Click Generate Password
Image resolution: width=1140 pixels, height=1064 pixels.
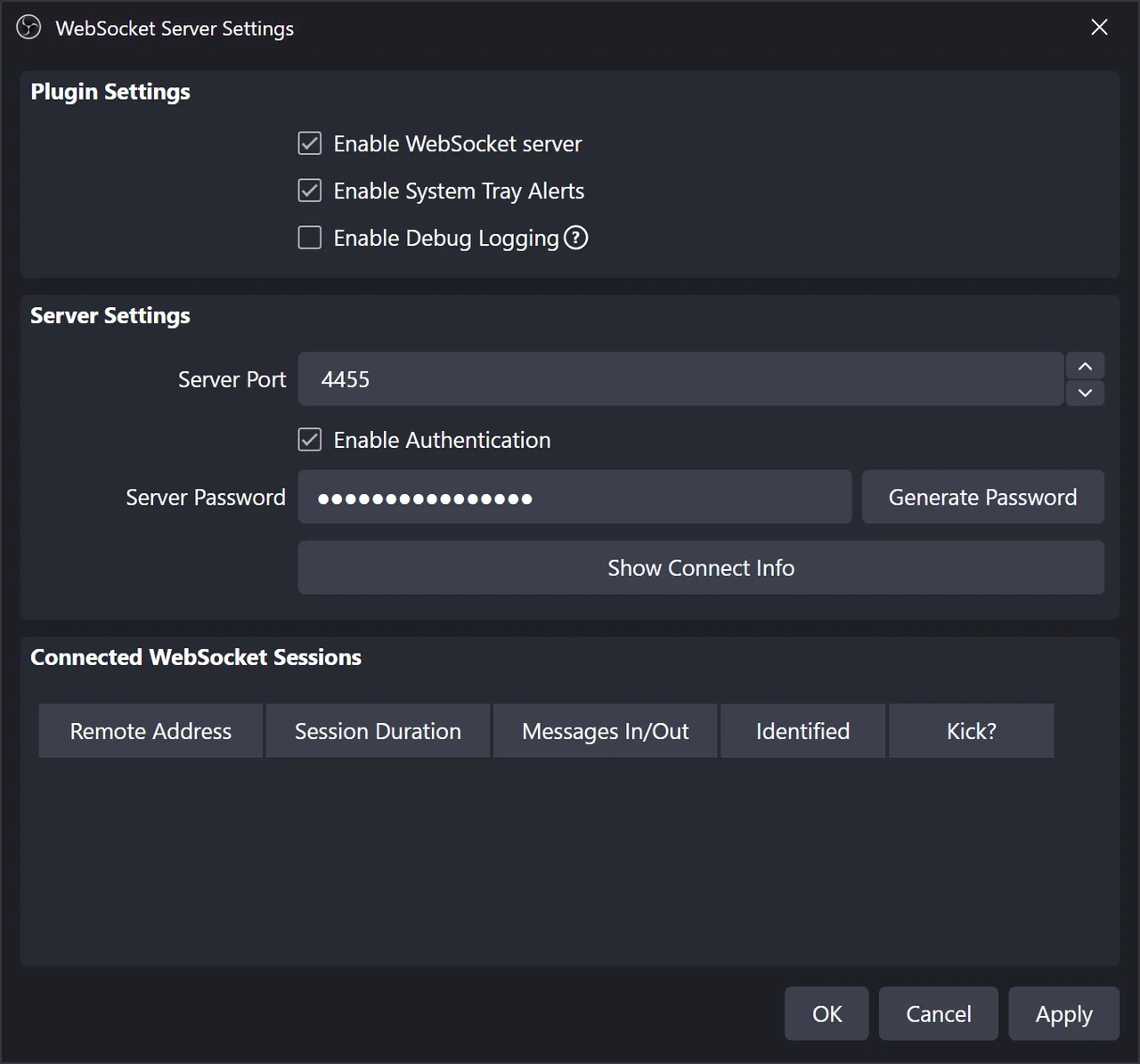point(983,498)
